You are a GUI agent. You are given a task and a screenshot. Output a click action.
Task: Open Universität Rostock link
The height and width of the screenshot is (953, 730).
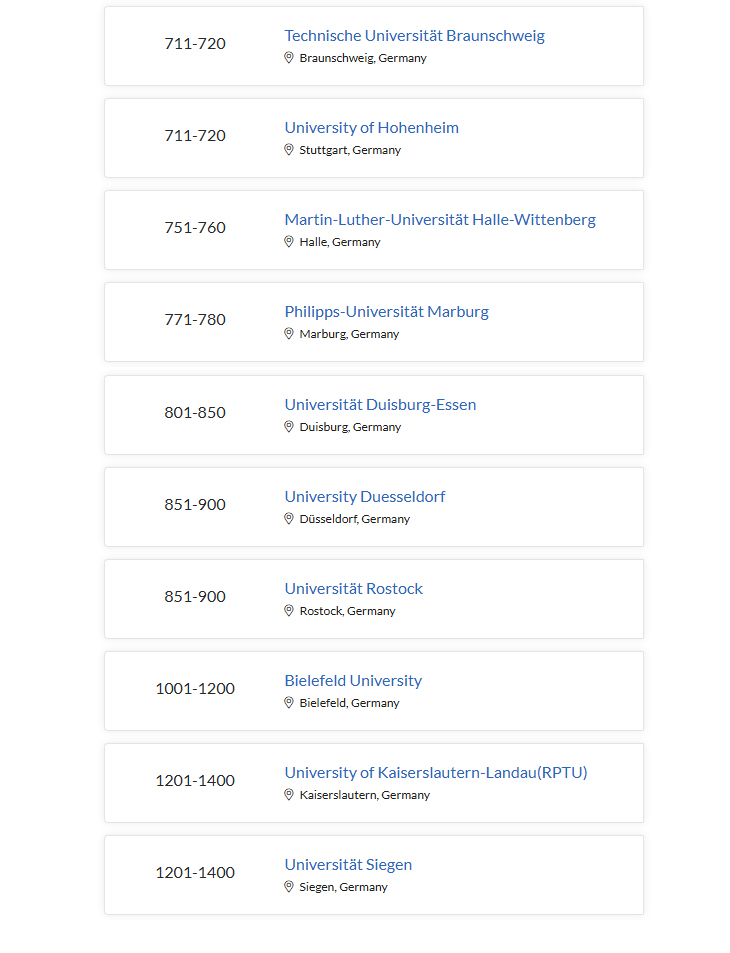353,589
